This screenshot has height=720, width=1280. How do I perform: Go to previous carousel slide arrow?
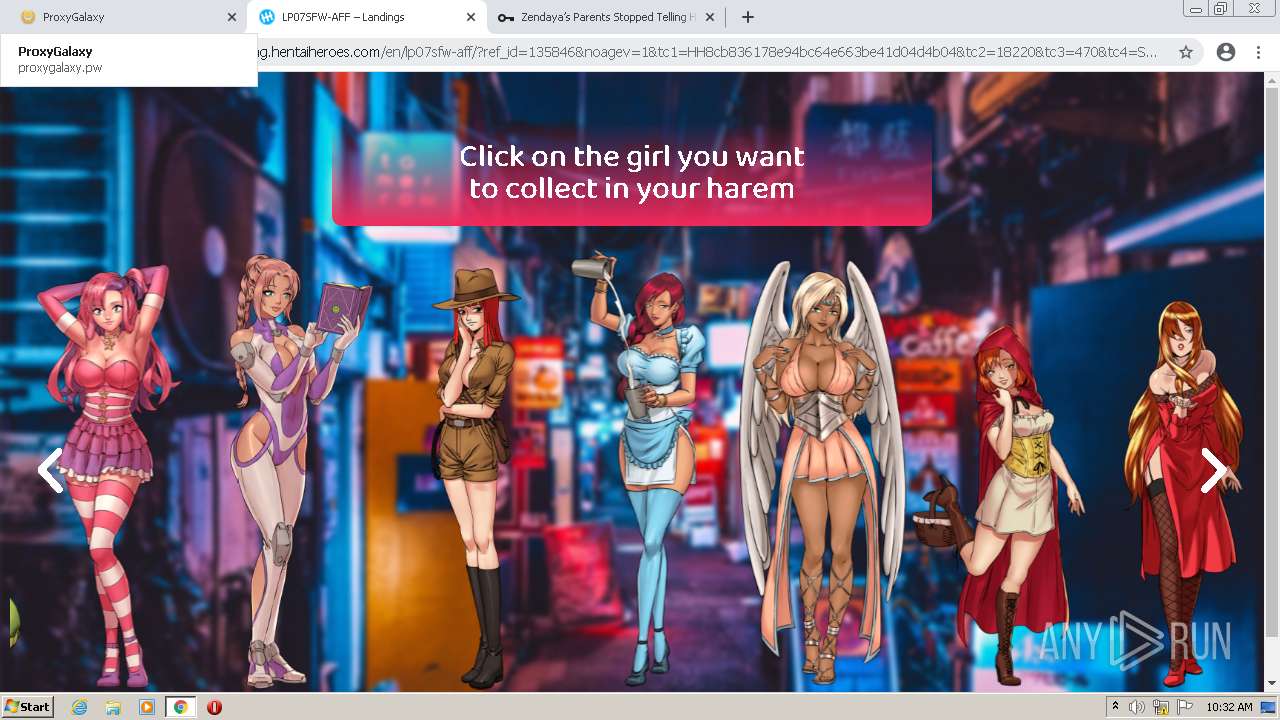pyautogui.click(x=50, y=470)
